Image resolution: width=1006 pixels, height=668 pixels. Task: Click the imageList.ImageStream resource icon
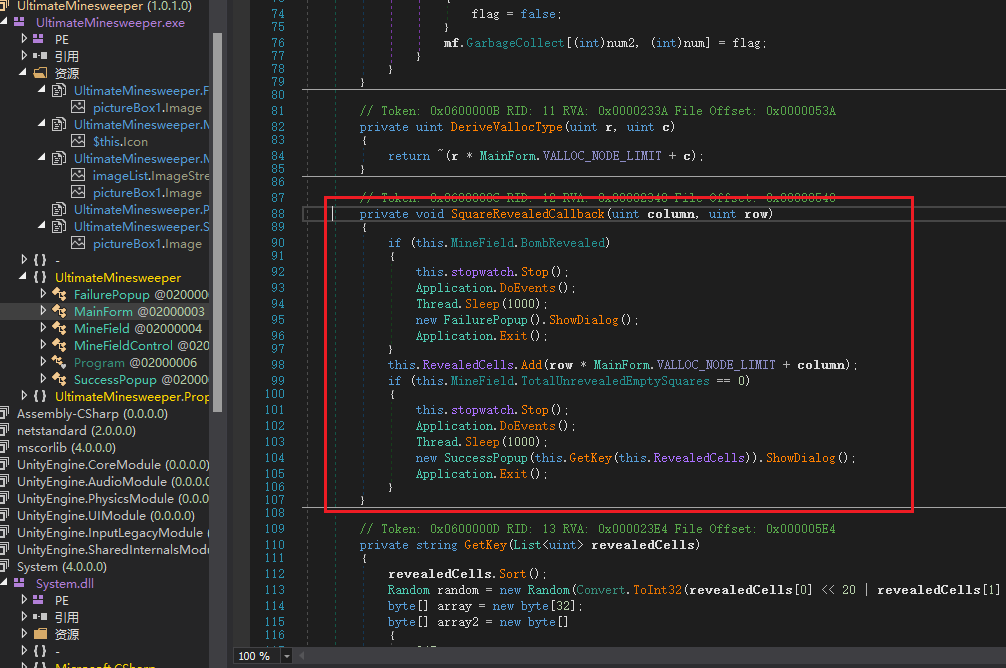tap(80, 176)
